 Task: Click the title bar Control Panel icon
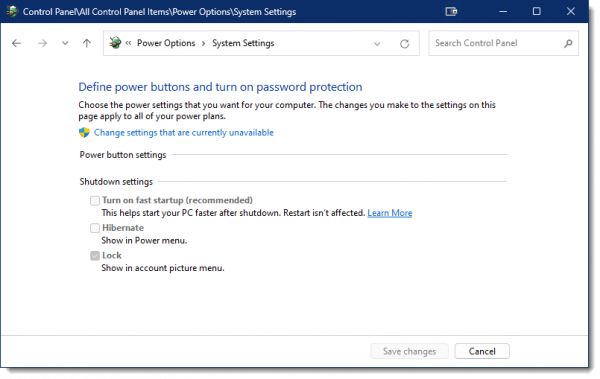coord(12,11)
